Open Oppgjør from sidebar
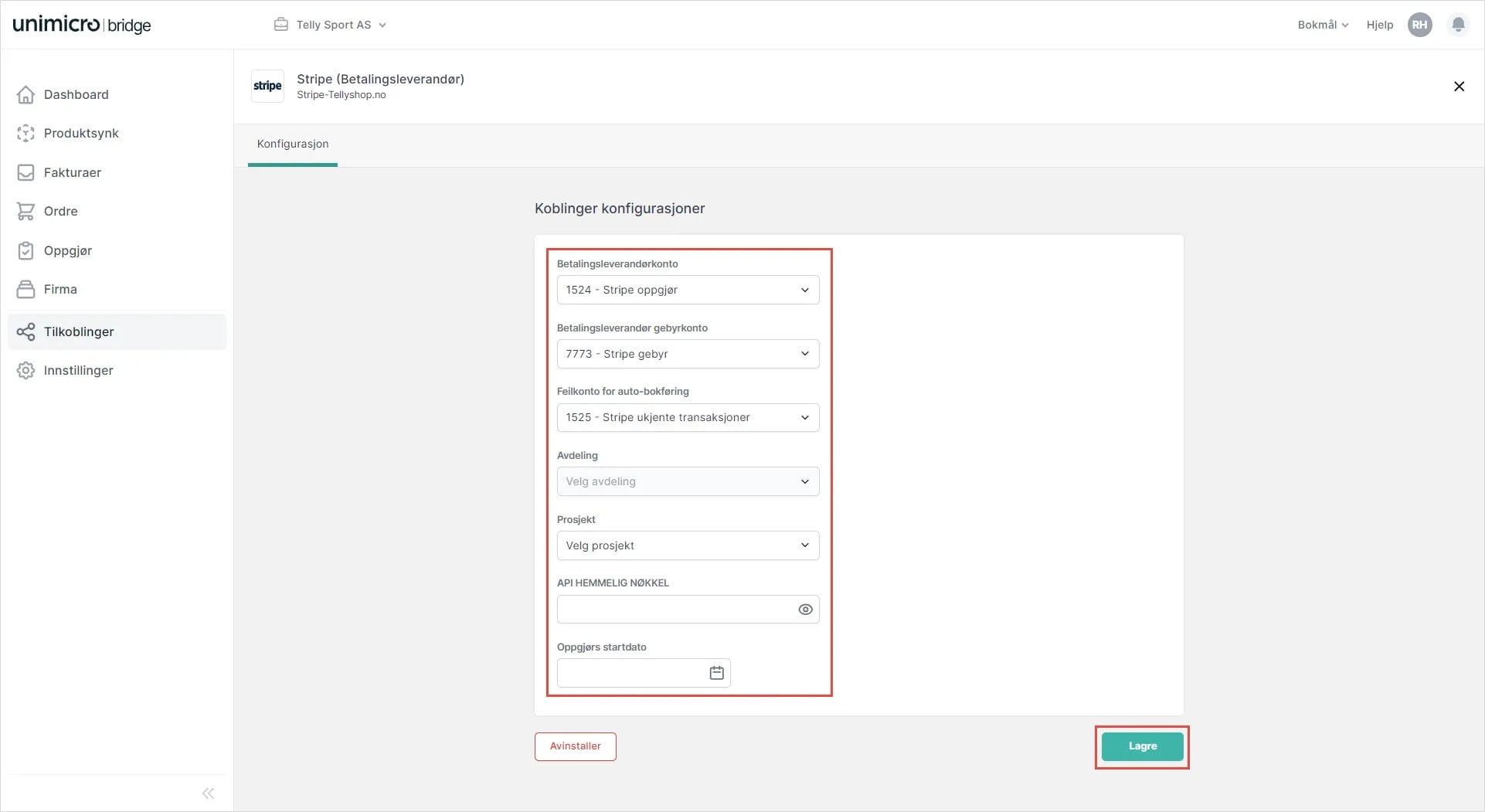Viewport: 1485px width, 812px height. (68, 250)
